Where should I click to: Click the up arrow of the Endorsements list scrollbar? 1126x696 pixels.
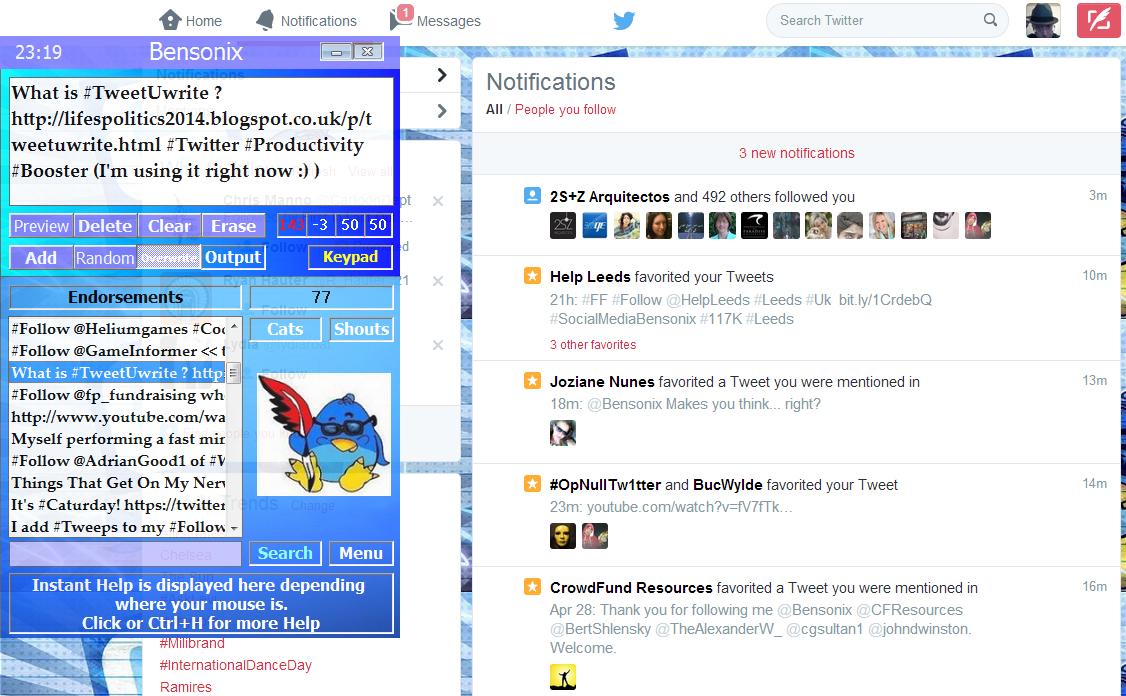click(x=233, y=327)
